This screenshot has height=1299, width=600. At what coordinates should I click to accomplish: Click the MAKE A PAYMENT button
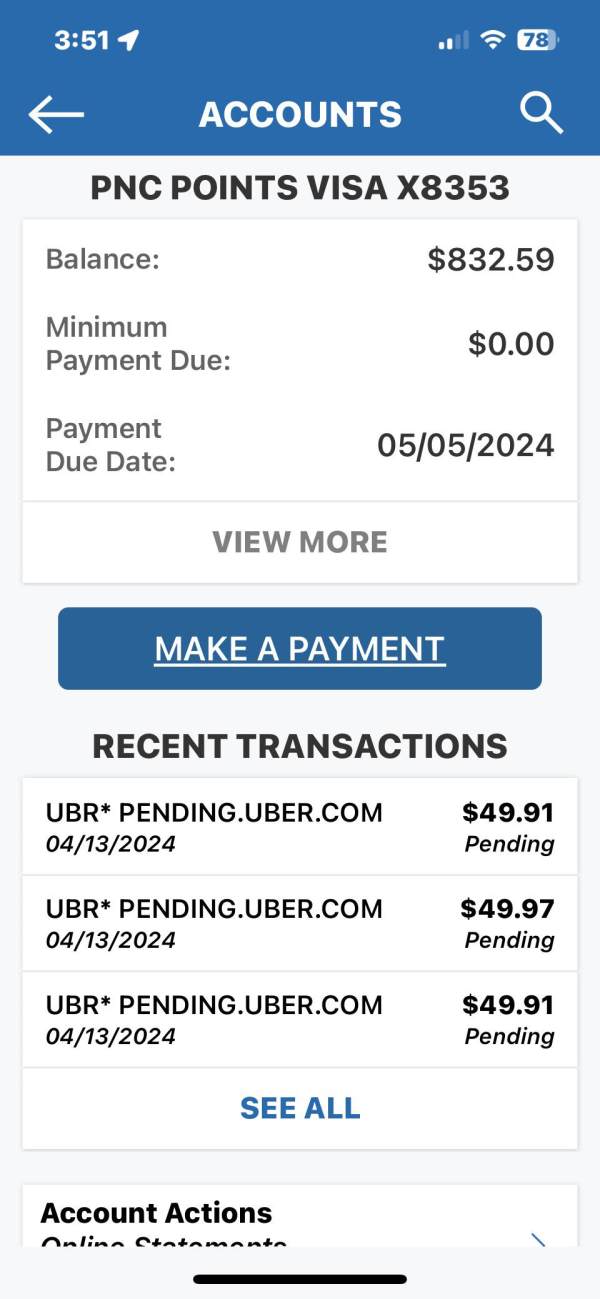click(x=300, y=648)
